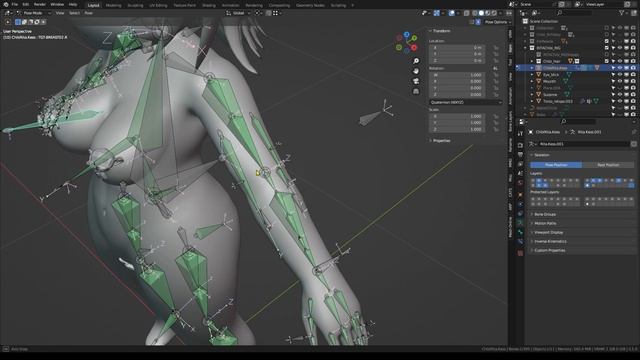Hide Eye_Mich object via its eye icon
The image size is (640, 360).
[620, 75]
